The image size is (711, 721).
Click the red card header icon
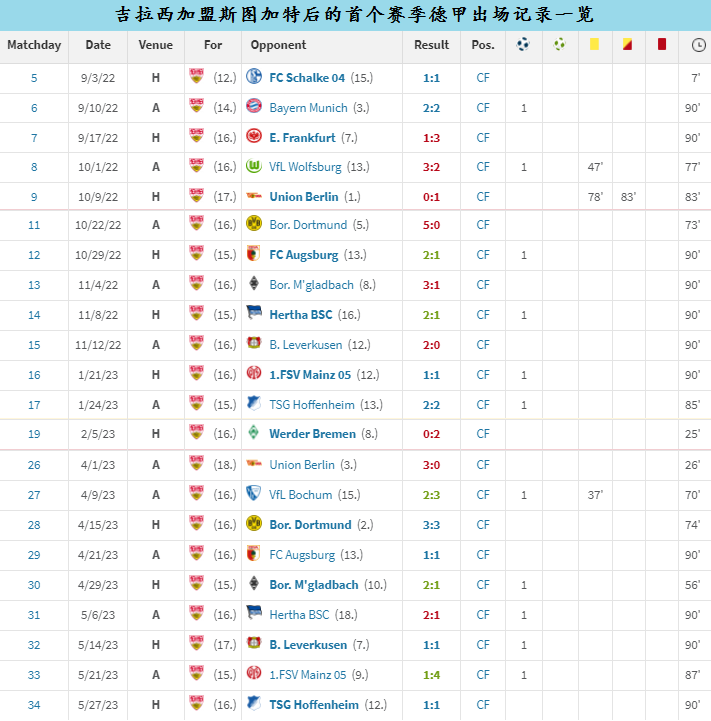(661, 45)
